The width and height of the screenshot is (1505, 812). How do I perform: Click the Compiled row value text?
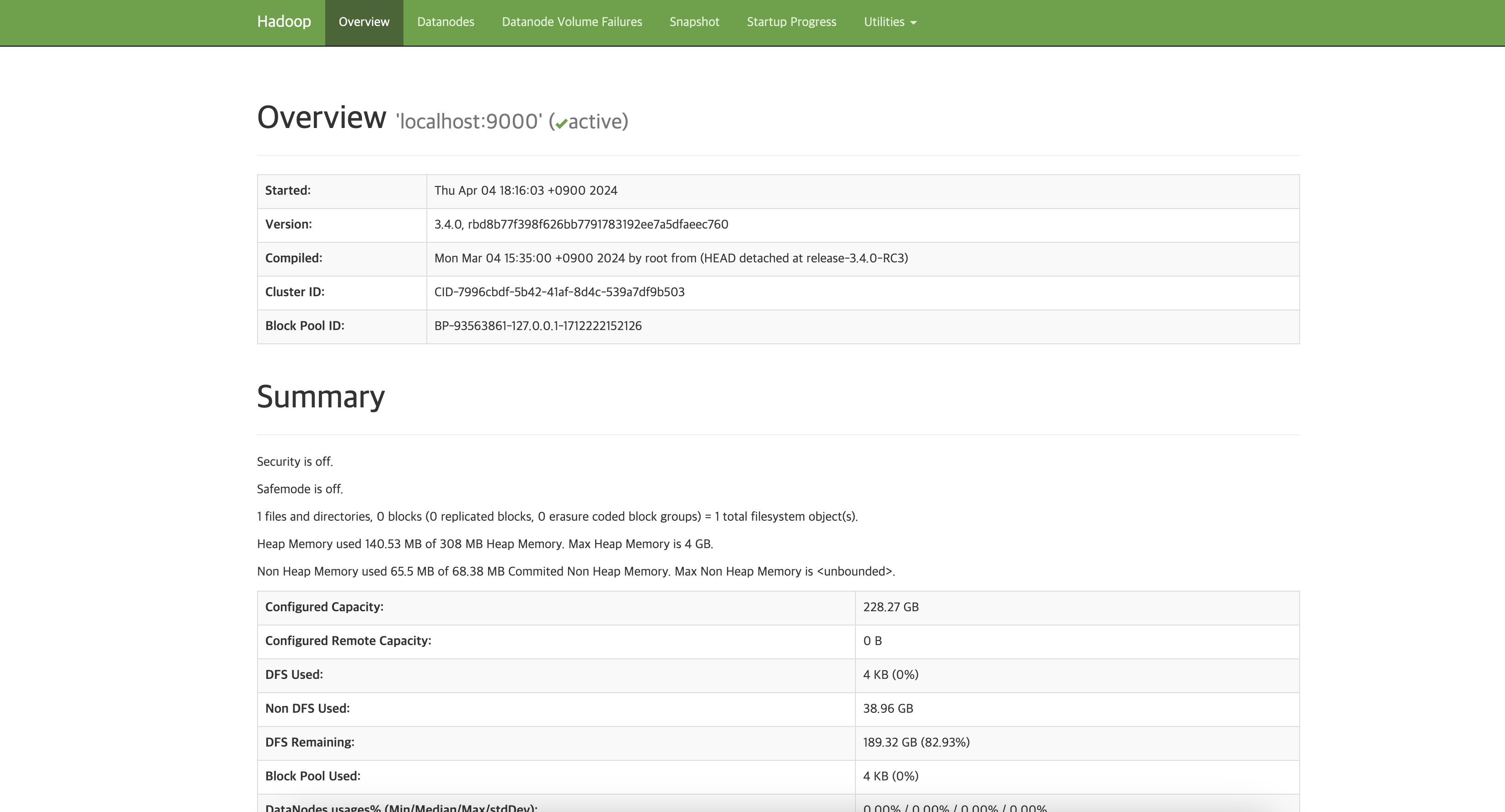671,259
